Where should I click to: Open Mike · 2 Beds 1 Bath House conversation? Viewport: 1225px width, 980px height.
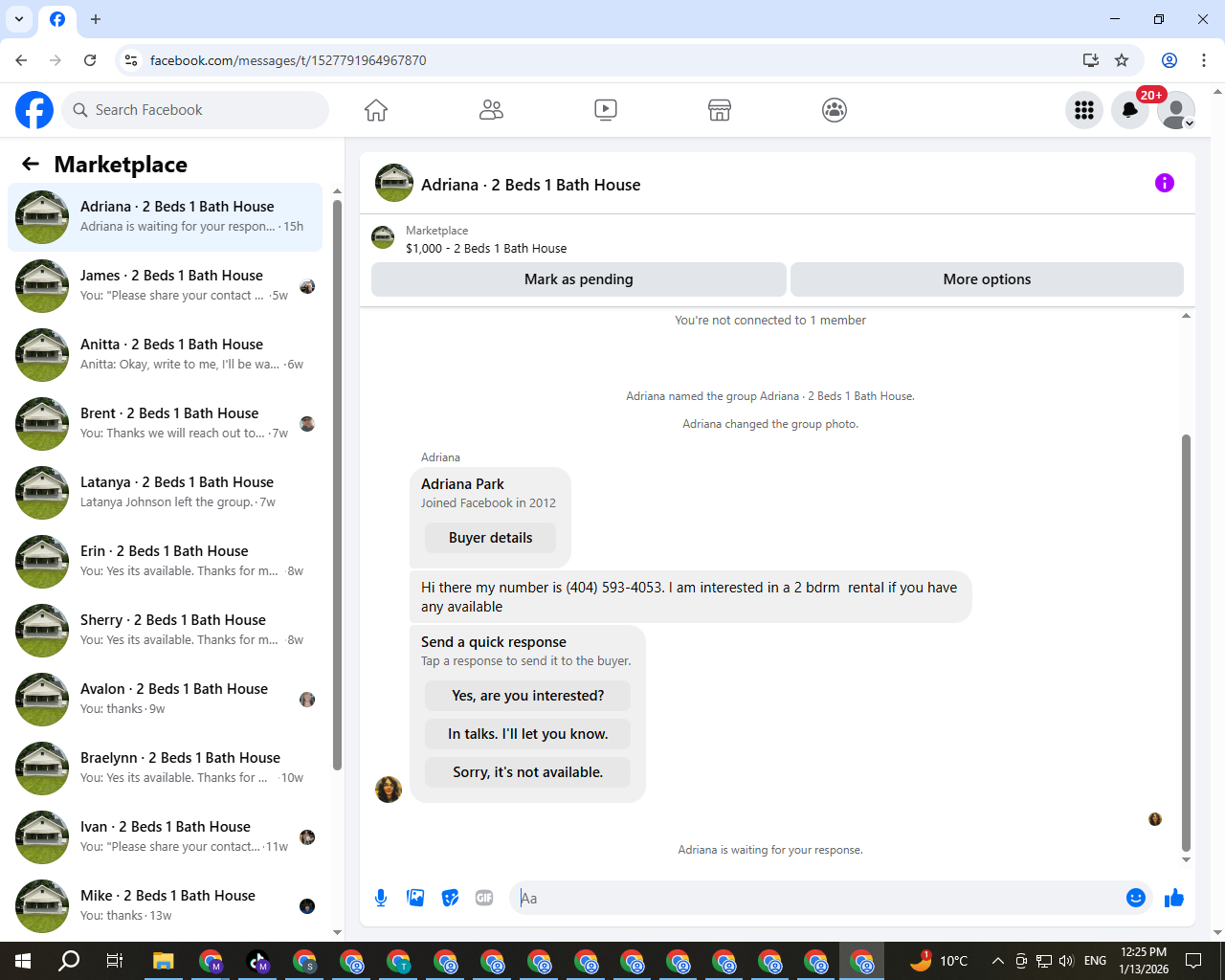tap(165, 906)
